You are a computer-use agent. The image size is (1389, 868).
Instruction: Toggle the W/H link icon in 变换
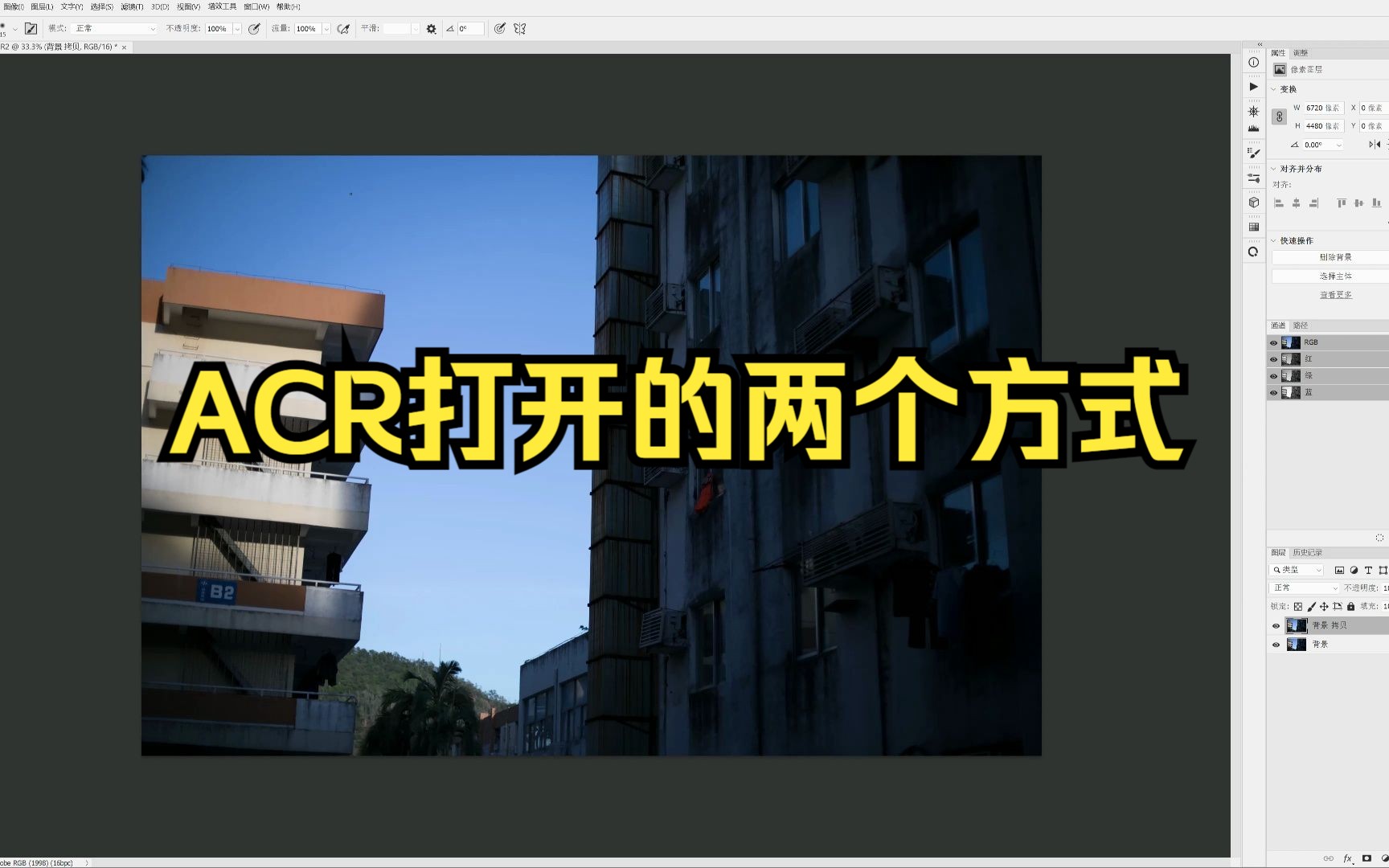pos(1279,116)
